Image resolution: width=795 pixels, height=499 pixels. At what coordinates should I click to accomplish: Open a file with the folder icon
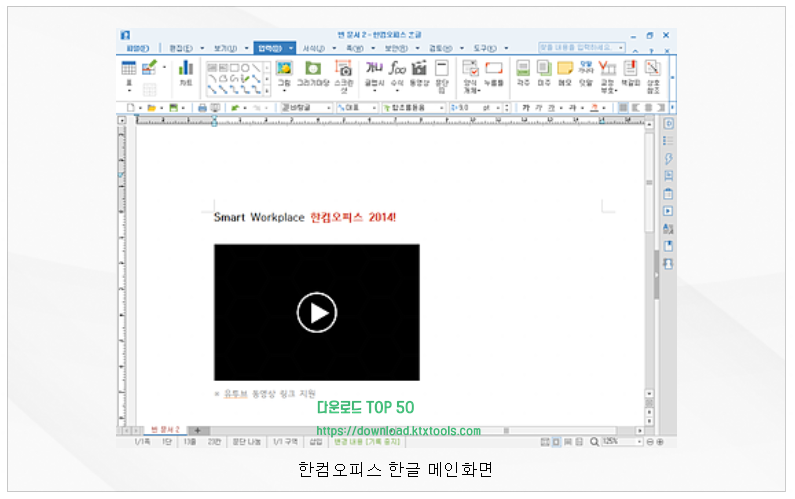pos(151,108)
